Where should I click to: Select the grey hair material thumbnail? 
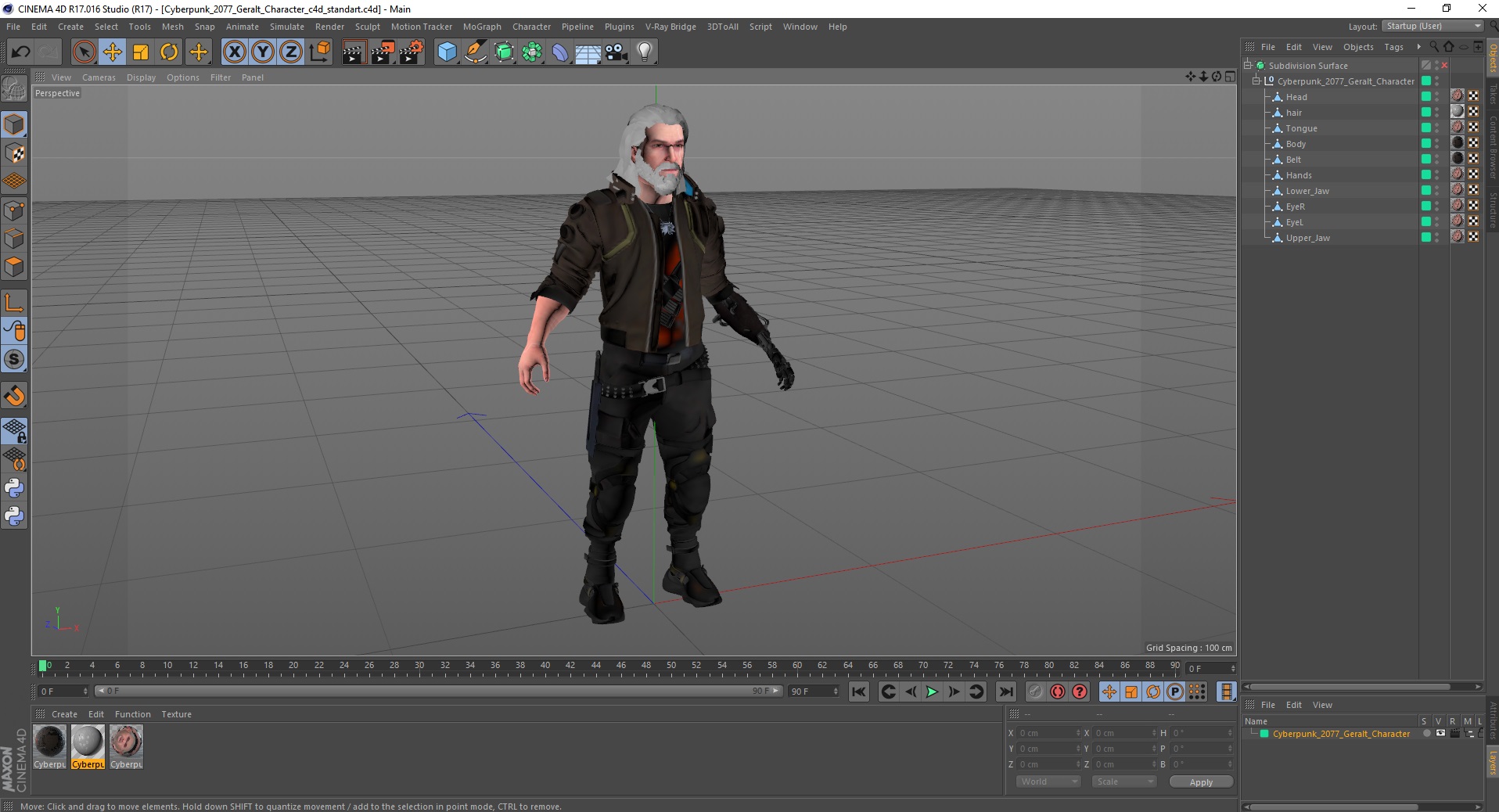(x=88, y=747)
